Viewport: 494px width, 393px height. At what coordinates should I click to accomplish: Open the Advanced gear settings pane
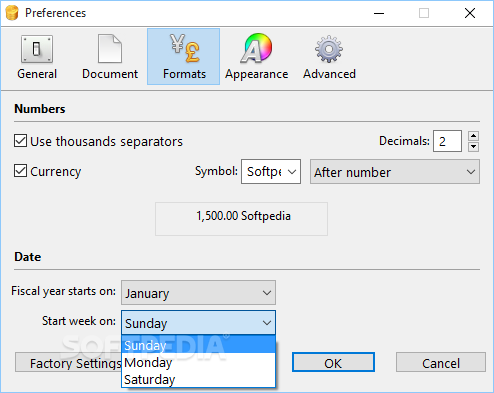[329, 57]
